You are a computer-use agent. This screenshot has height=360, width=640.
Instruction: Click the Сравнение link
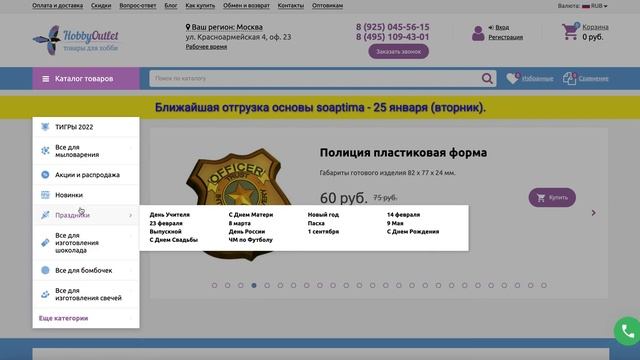pyautogui.click(x=593, y=78)
